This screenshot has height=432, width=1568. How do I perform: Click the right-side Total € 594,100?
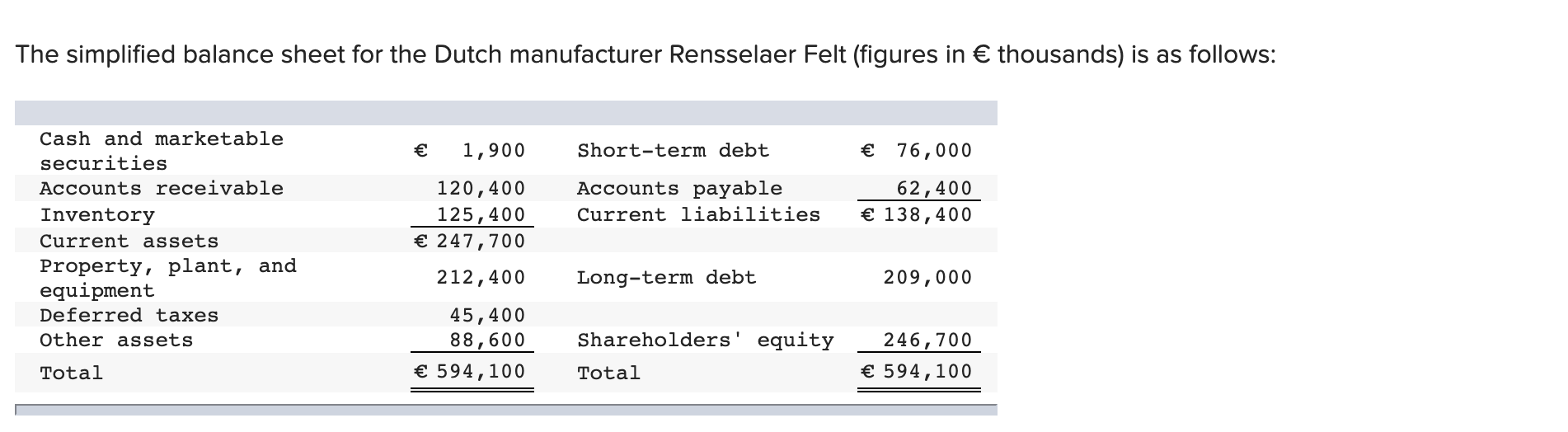point(916,372)
